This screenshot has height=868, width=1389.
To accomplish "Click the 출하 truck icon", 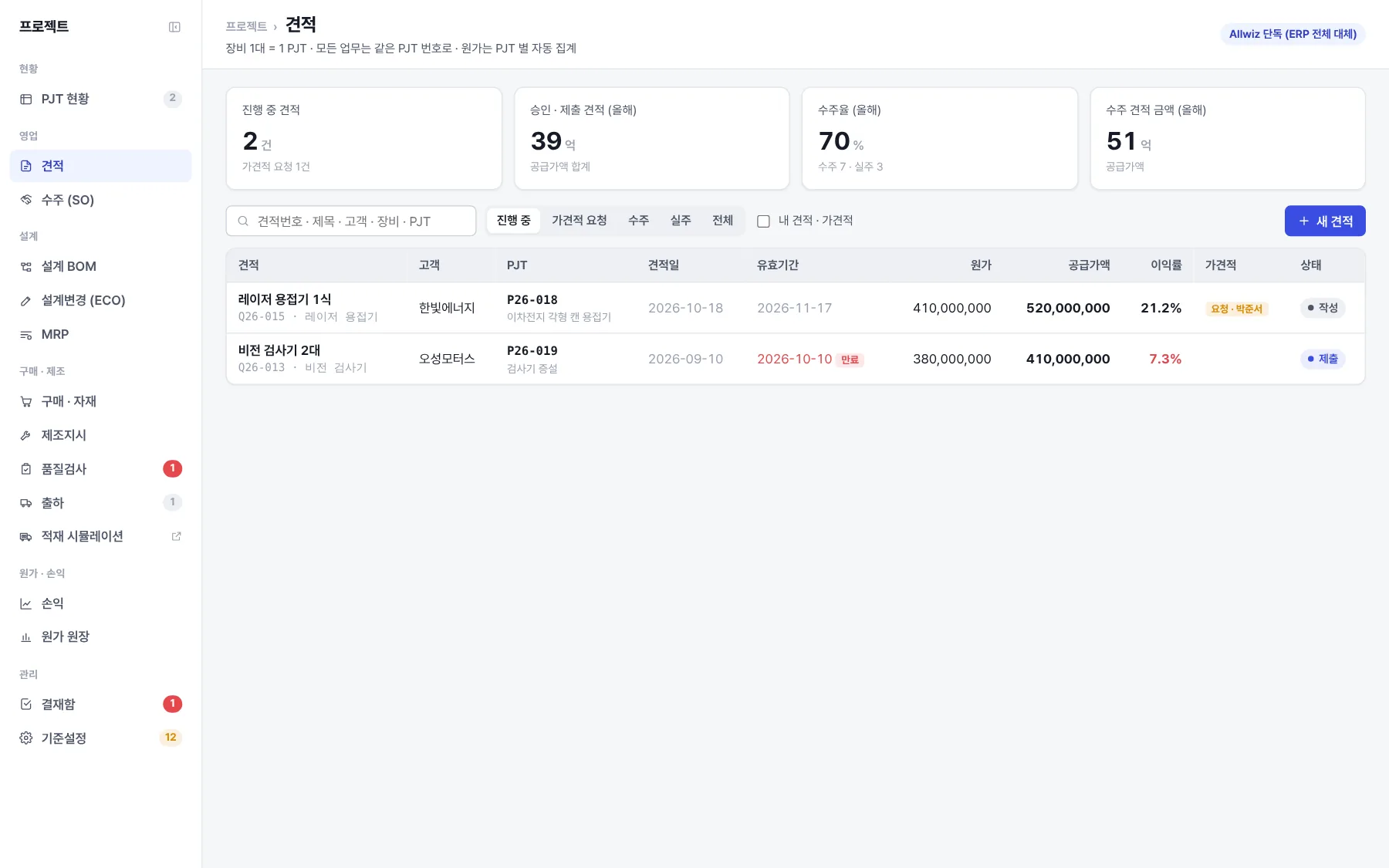I will point(25,503).
